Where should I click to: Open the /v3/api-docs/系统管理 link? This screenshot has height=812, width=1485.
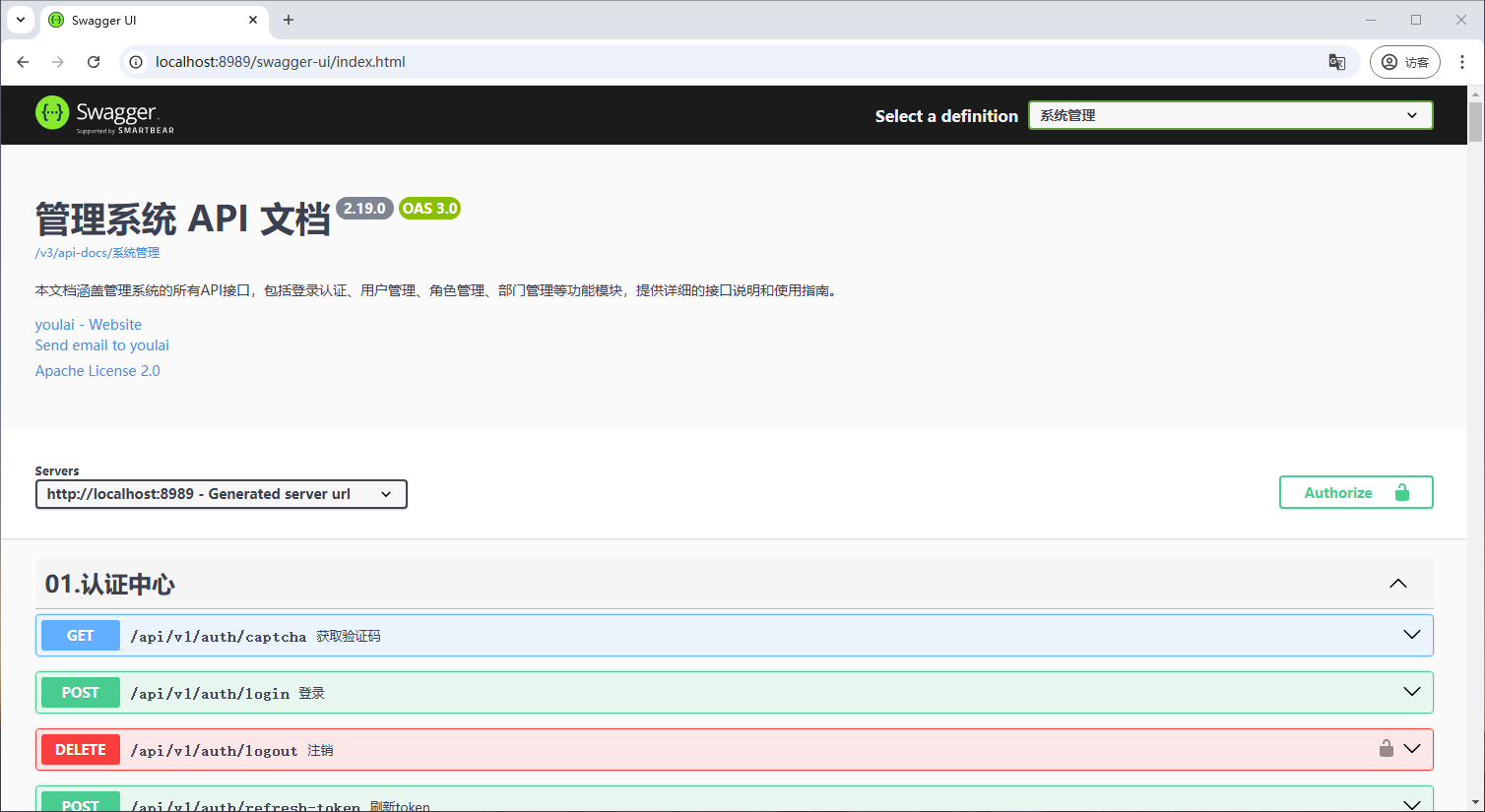coord(97,253)
